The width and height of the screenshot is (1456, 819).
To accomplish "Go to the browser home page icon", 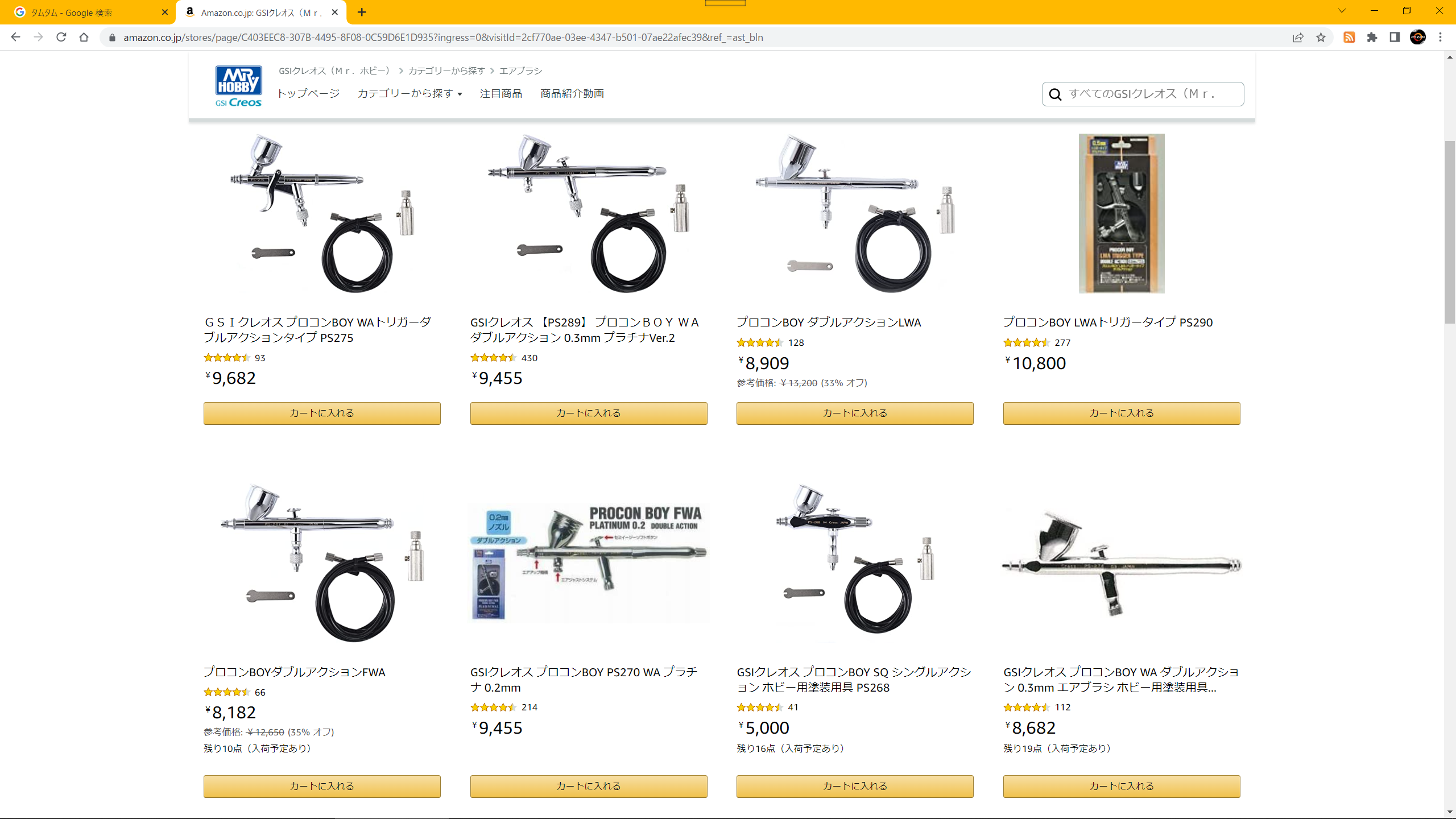I will coord(84,38).
